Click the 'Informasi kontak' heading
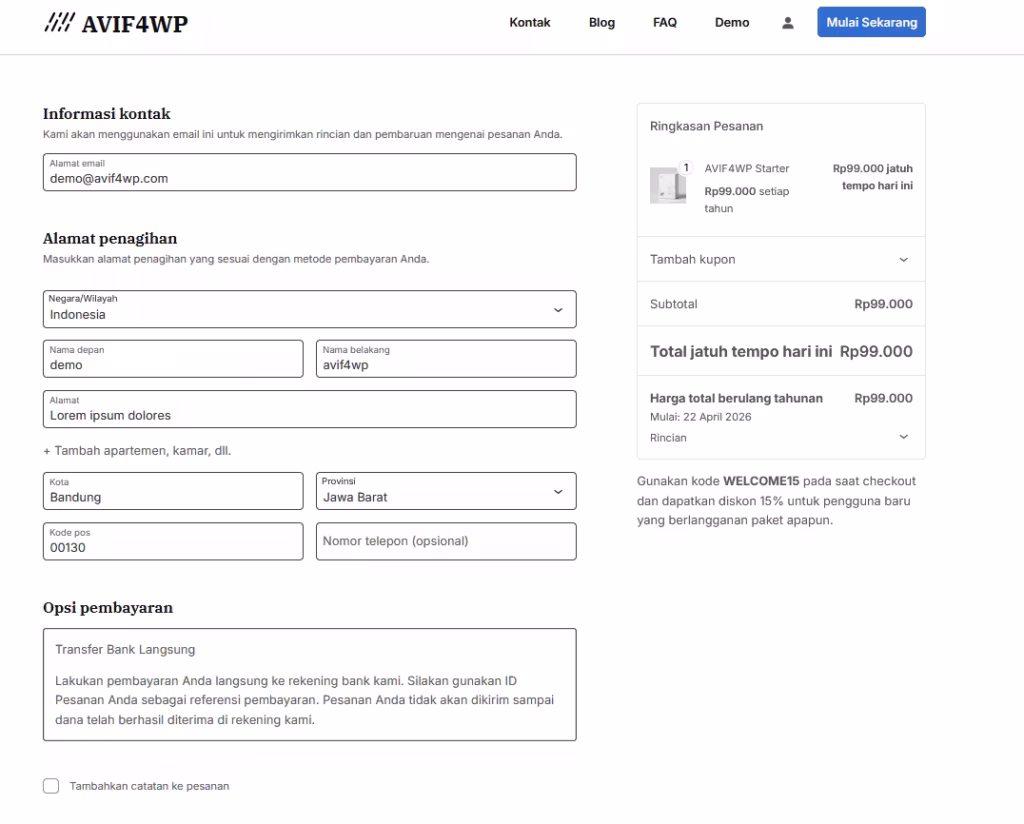1024x824 pixels. coord(106,114)
